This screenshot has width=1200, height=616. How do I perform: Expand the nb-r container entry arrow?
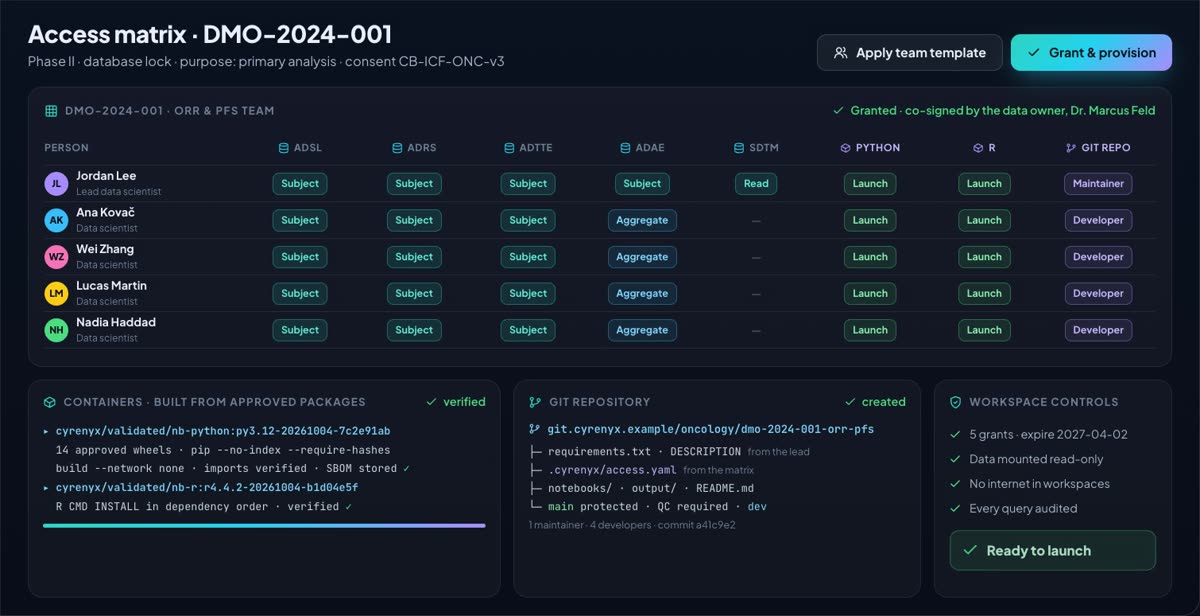pos(46,488)
